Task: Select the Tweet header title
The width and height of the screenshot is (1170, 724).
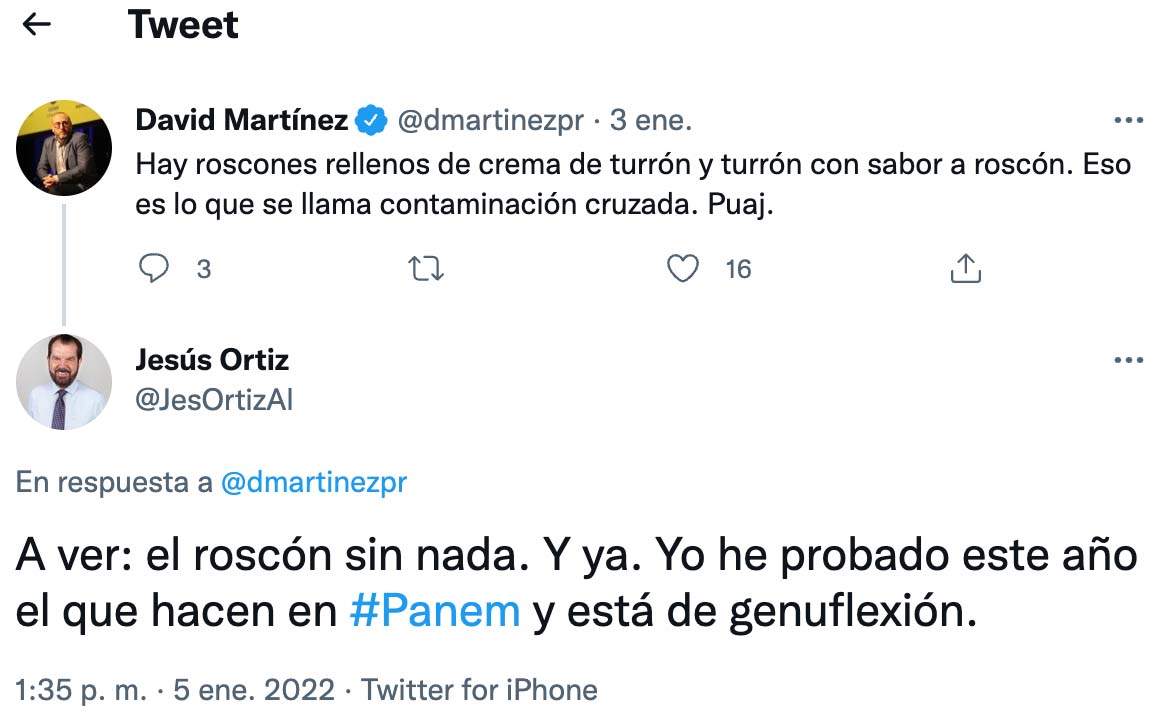Action: coord(182,24)
